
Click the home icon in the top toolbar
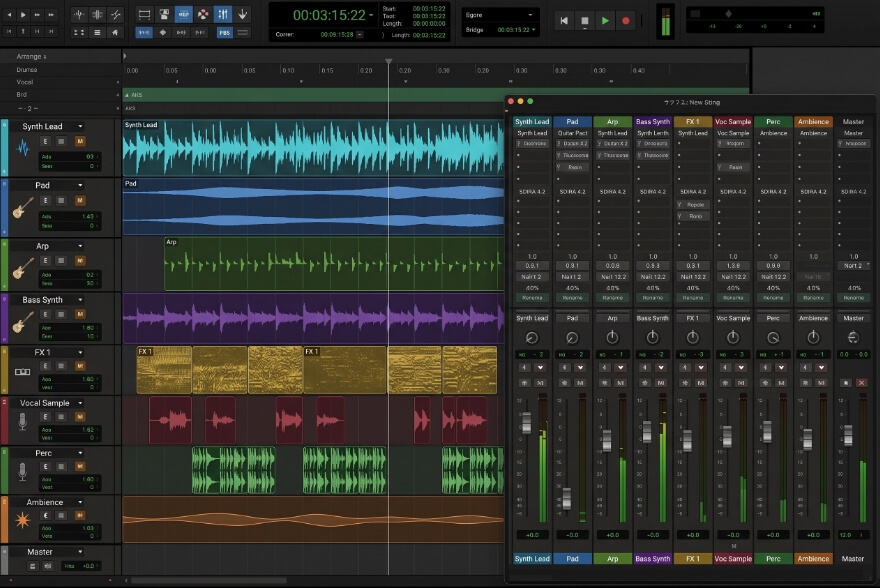[x=114, y=33]
